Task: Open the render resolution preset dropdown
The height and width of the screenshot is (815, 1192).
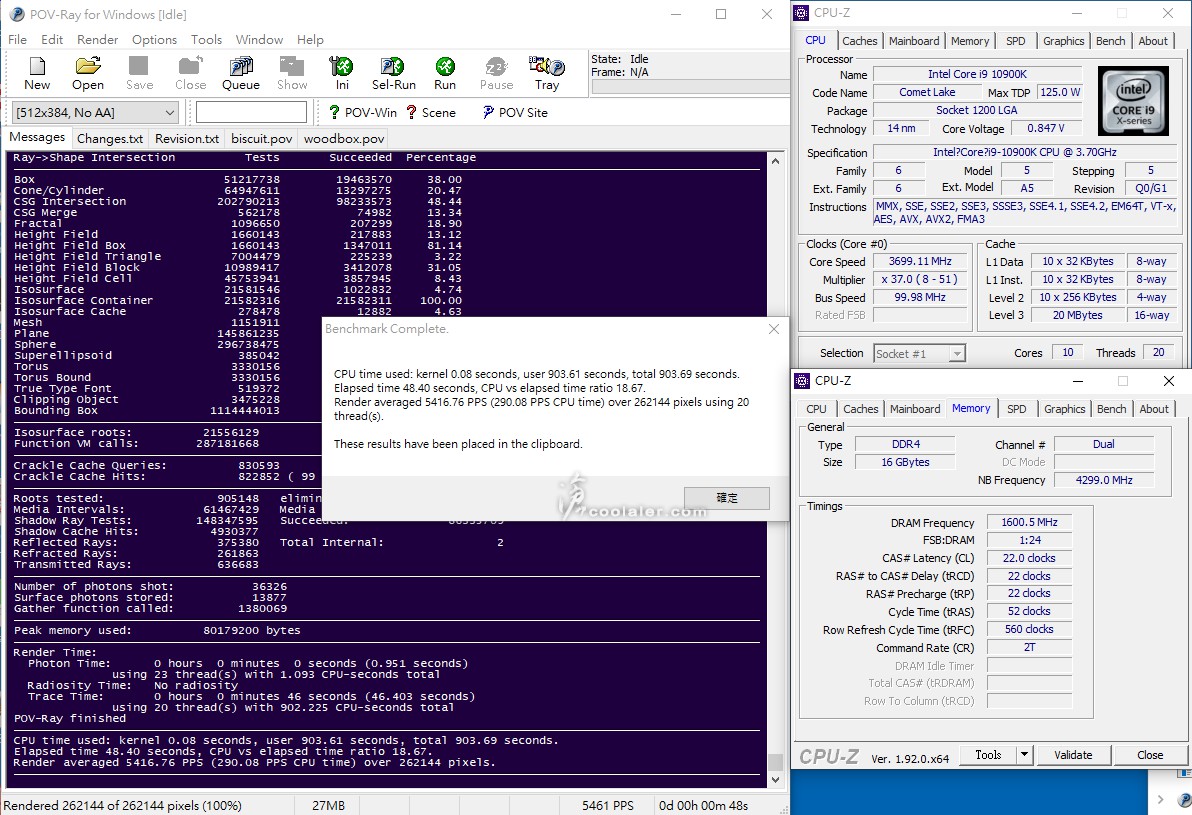Action: click(95, 113)
